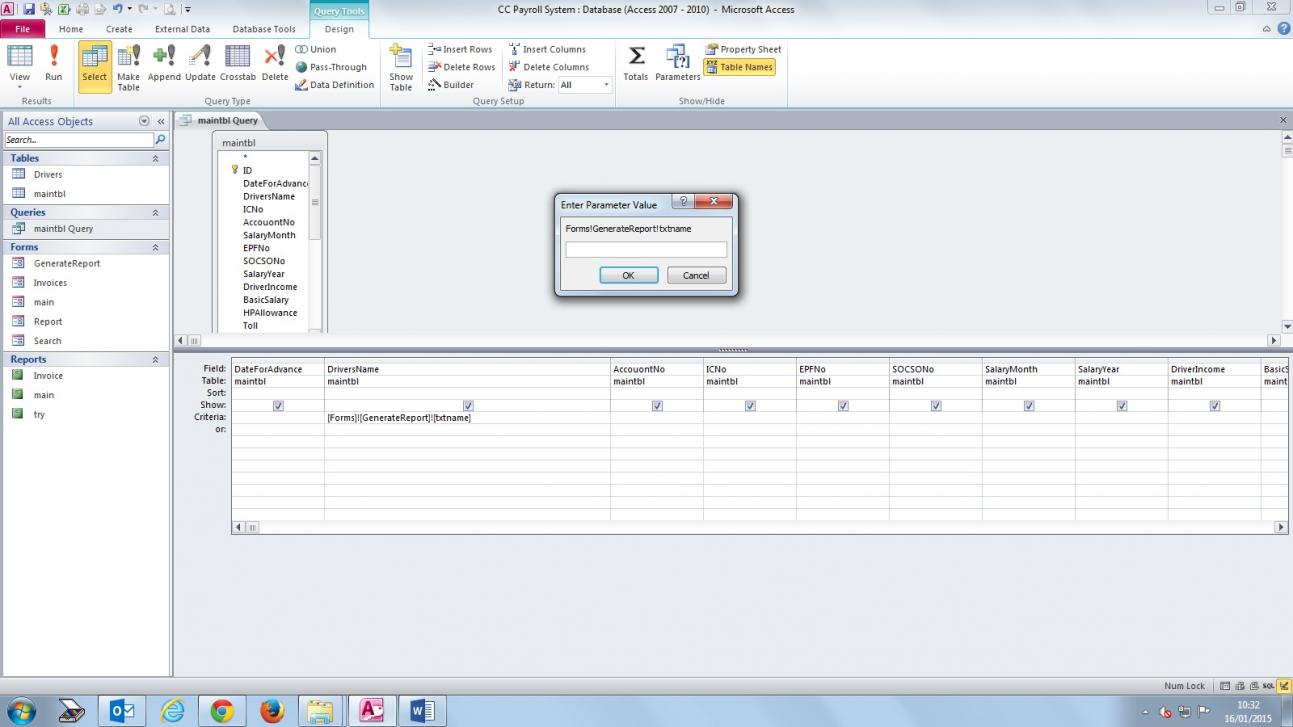Launch Google Chrome from the taskbar
This screenshot has width=1293, height=727.
pos(222,711)
